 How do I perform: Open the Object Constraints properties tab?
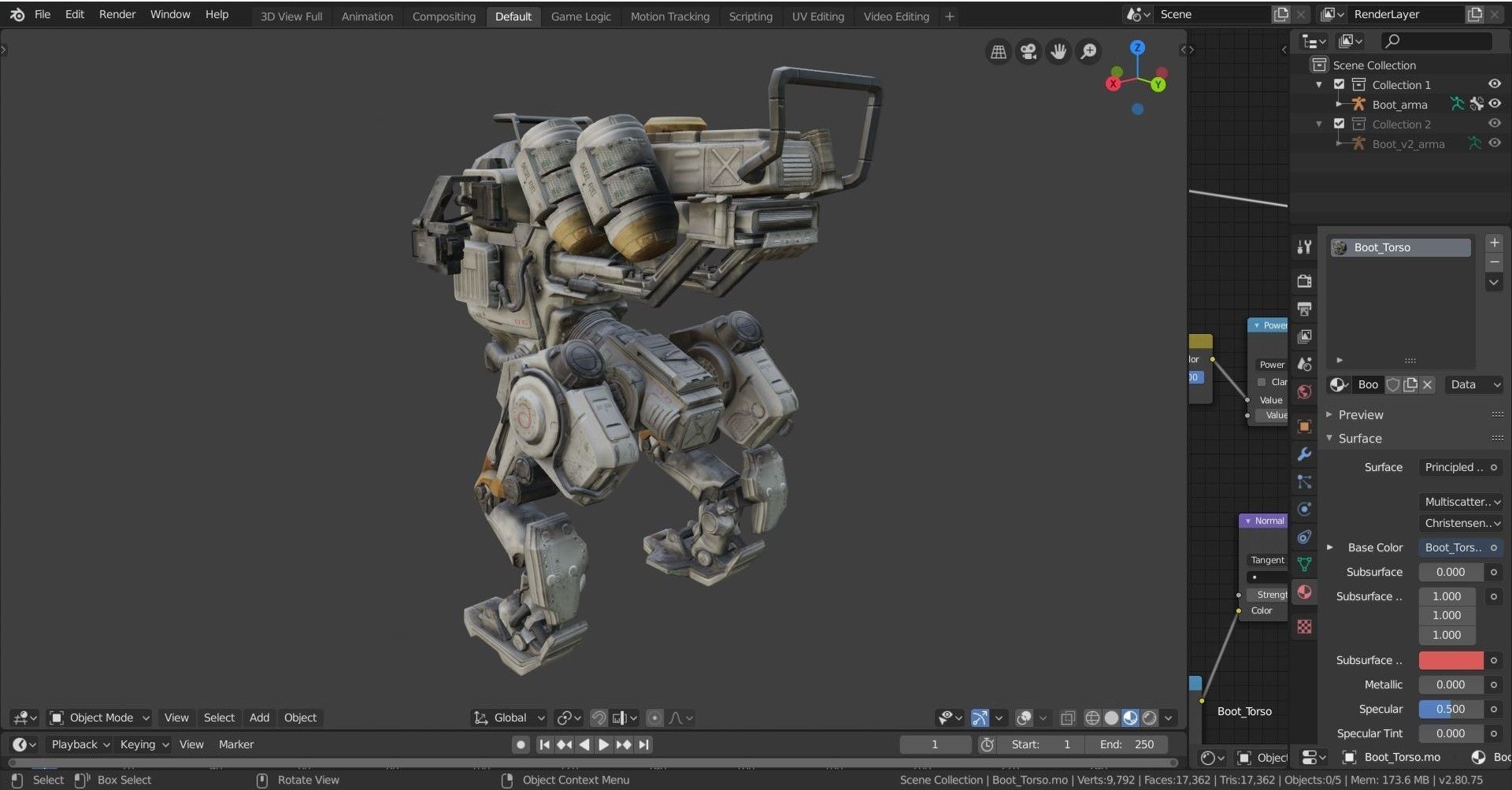pyautogui.click(x=1304, y=536)
